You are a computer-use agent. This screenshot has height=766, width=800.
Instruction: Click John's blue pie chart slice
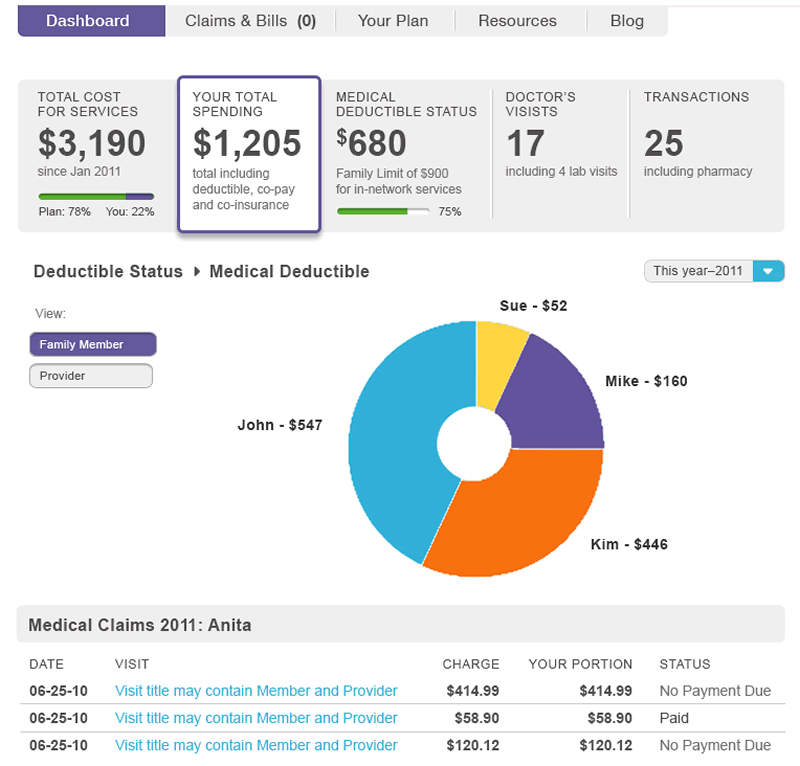click(x=400, y=440)
